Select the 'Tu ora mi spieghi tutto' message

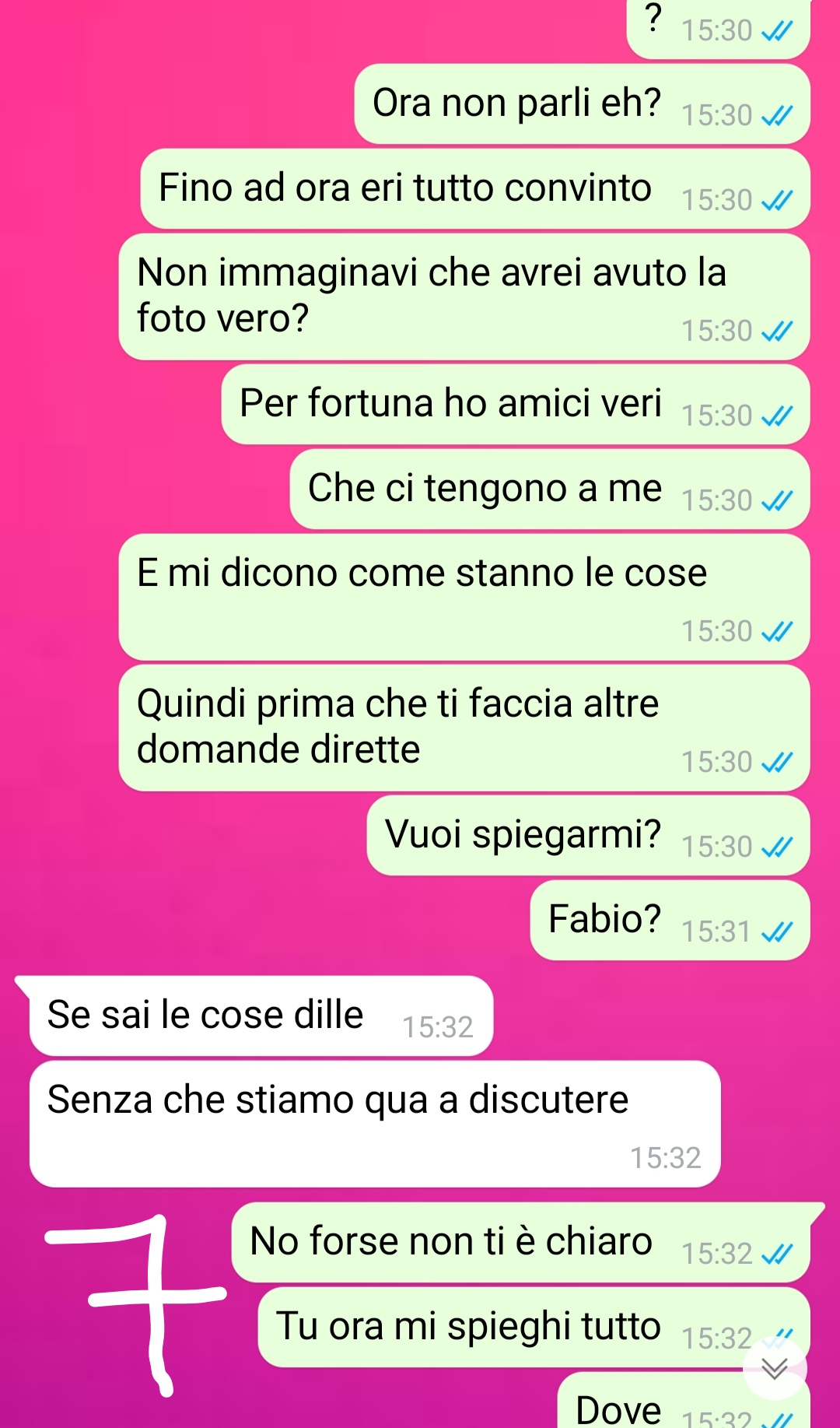point(534,1327)
